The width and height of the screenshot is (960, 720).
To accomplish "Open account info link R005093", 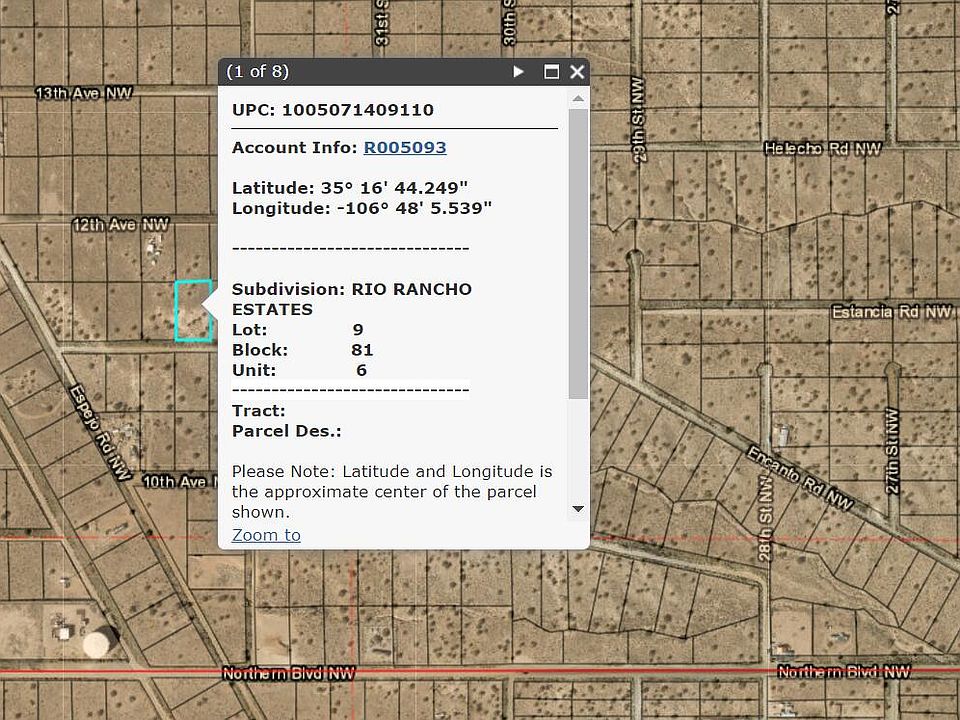I will [404, 148].
